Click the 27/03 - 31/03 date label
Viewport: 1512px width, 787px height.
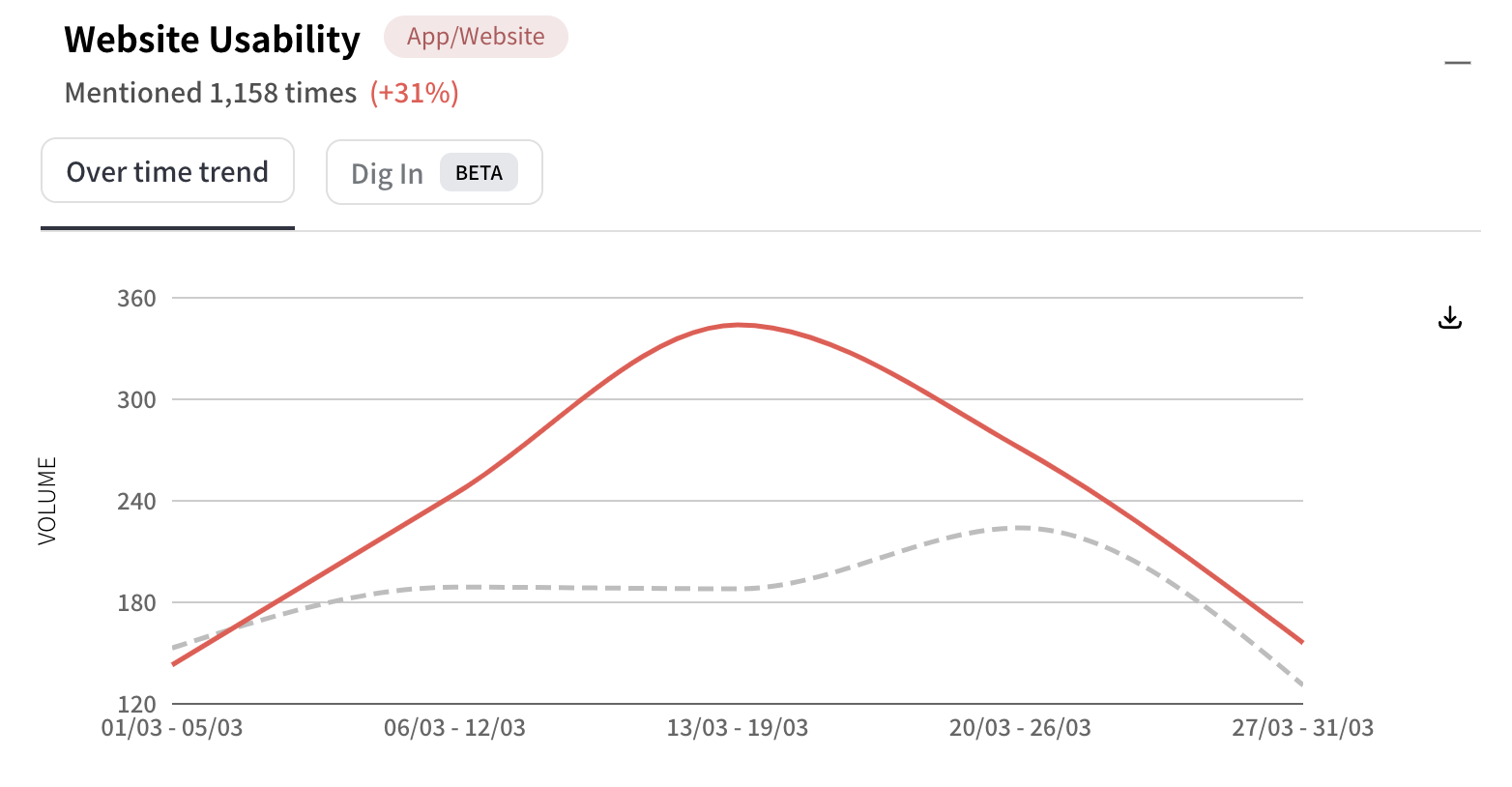coord(1304,728)
